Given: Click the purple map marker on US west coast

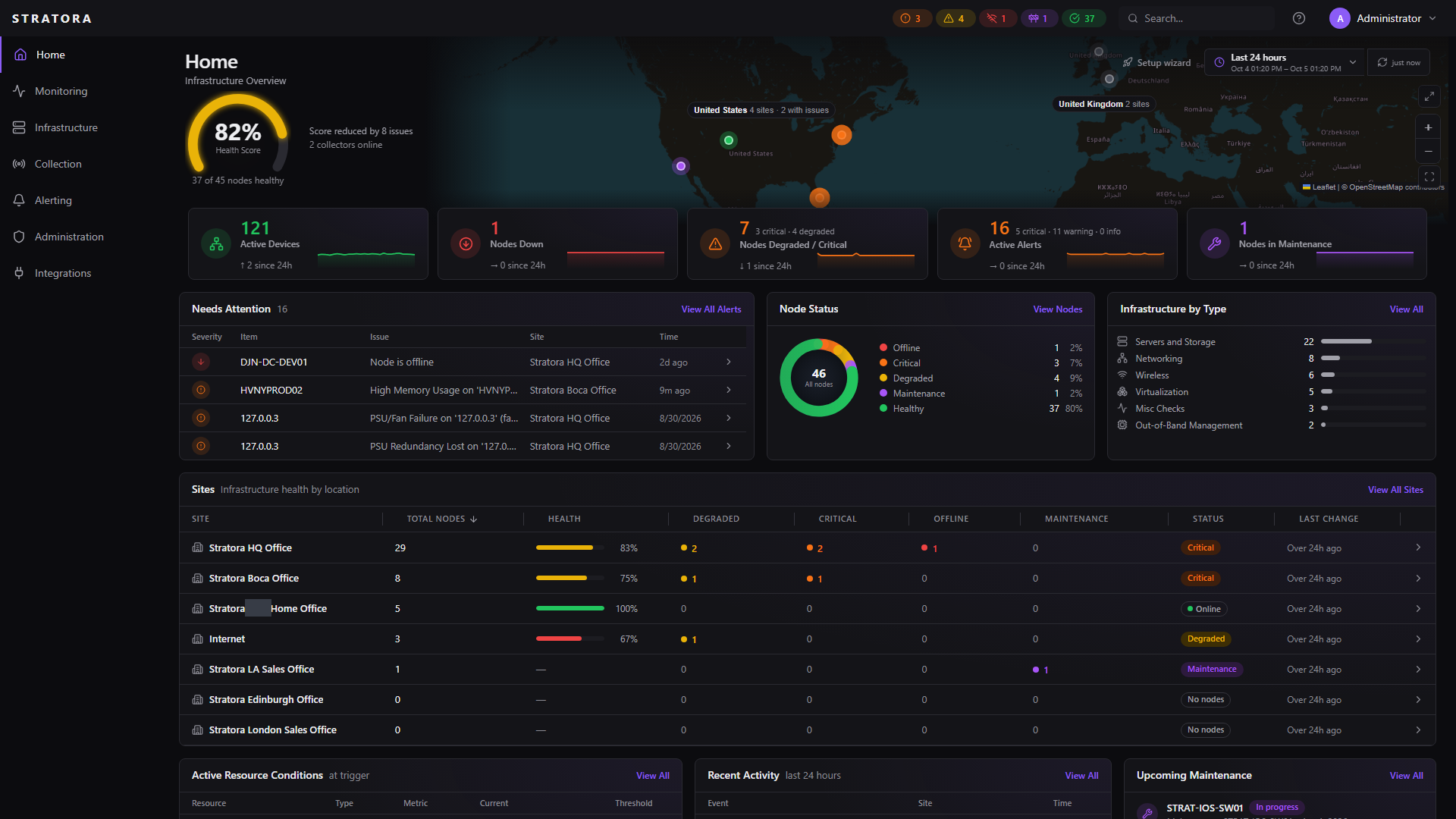Looking at the screenshot, I should coord(681,166).
